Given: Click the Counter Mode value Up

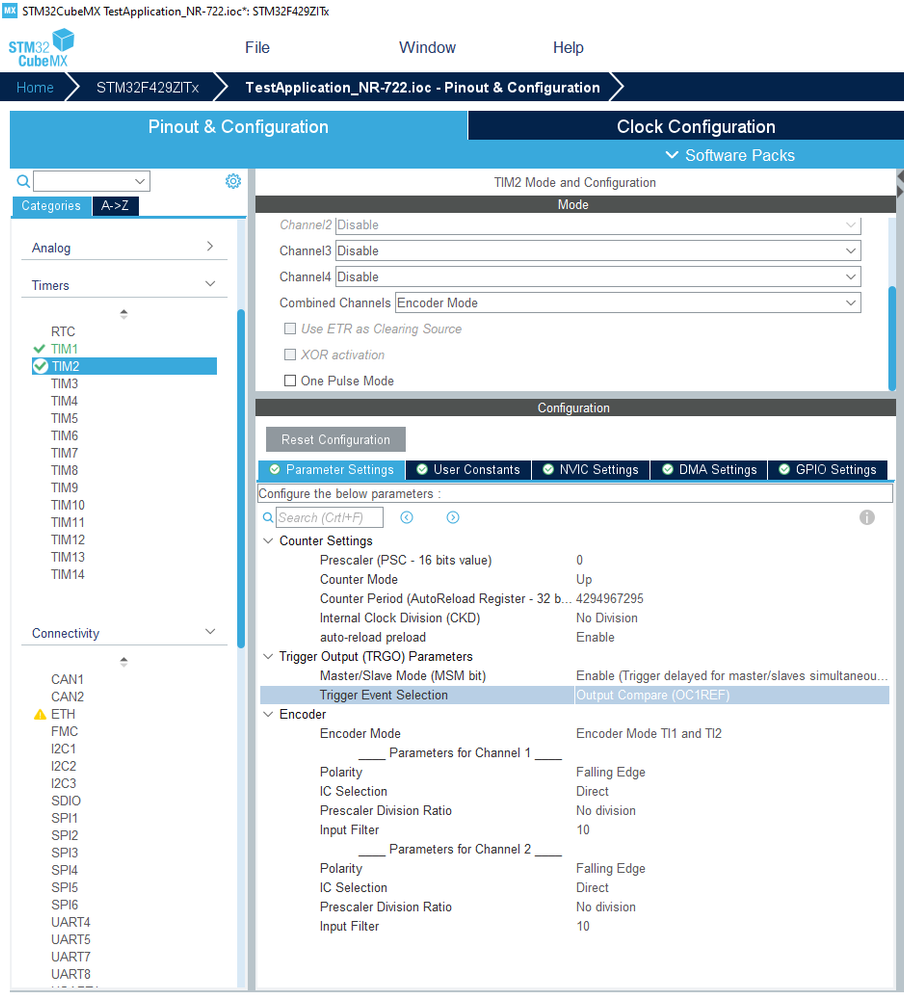Looking at the screenshot, I should tap(584, 580).
